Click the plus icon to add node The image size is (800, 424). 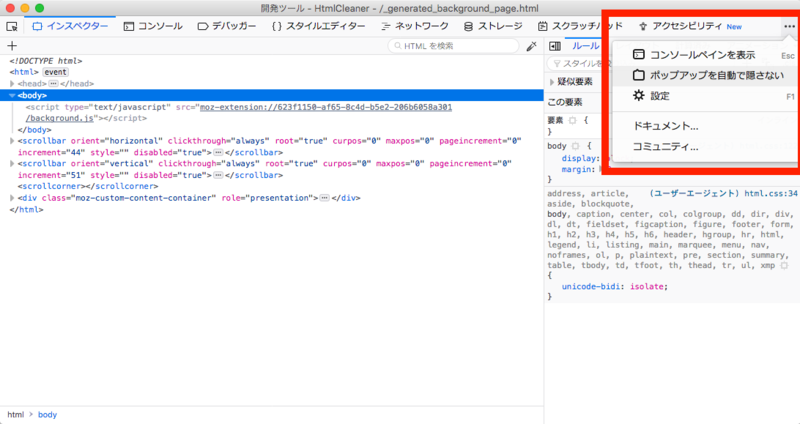point(12,46)
